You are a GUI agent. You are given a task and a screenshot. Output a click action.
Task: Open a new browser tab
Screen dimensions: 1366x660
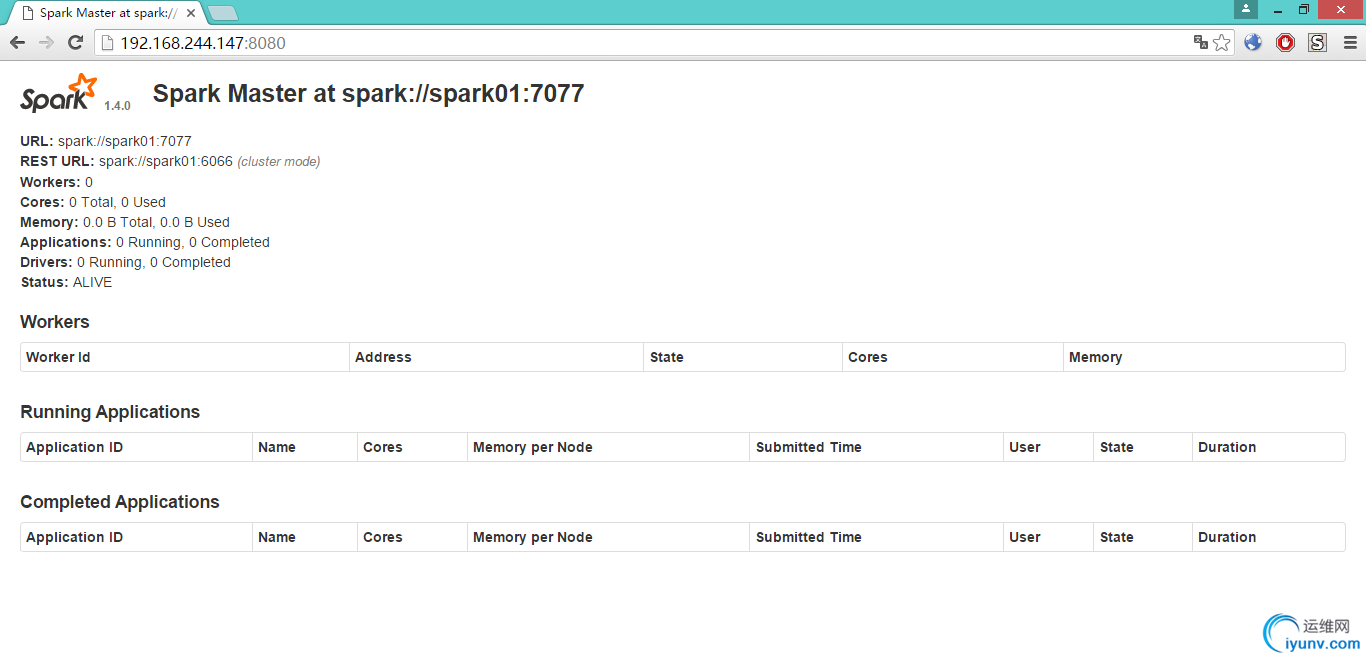(x=223, y=13)
